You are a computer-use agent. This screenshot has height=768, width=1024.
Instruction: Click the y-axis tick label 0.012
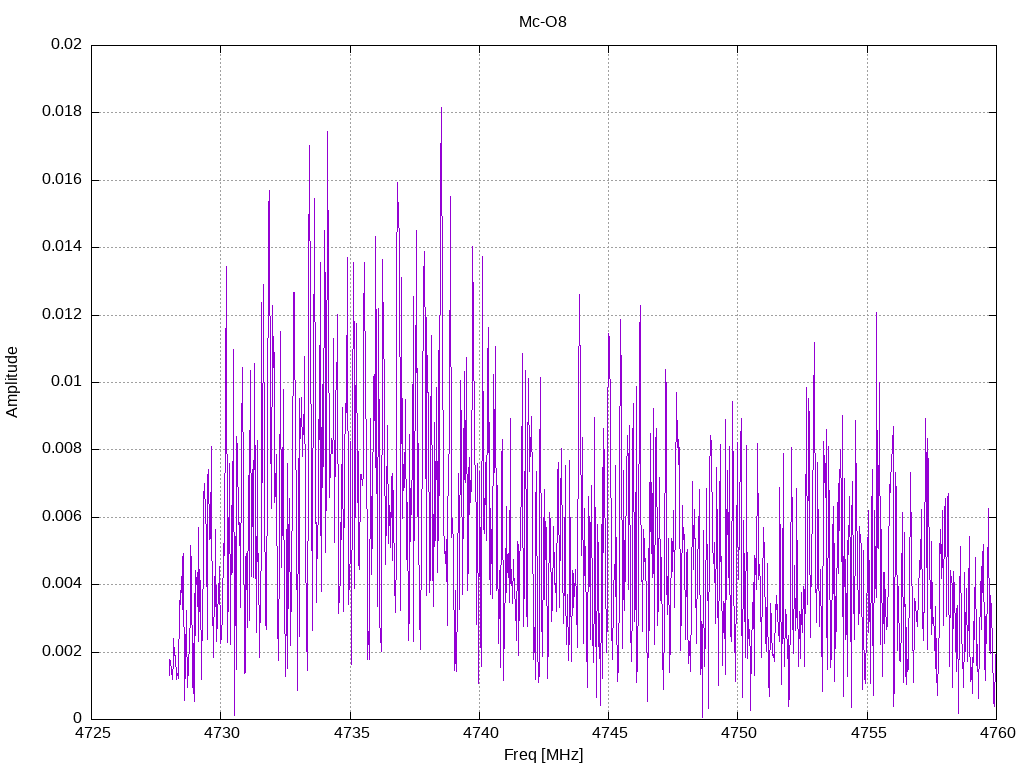click(62, 314)
